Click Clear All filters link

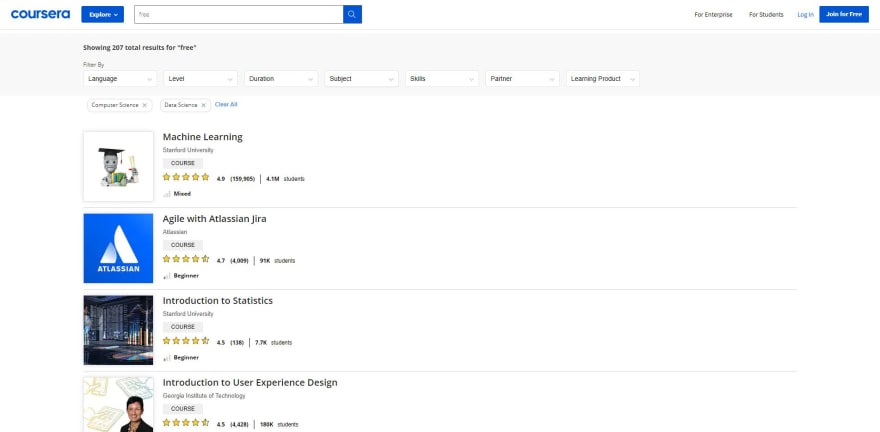226,104
